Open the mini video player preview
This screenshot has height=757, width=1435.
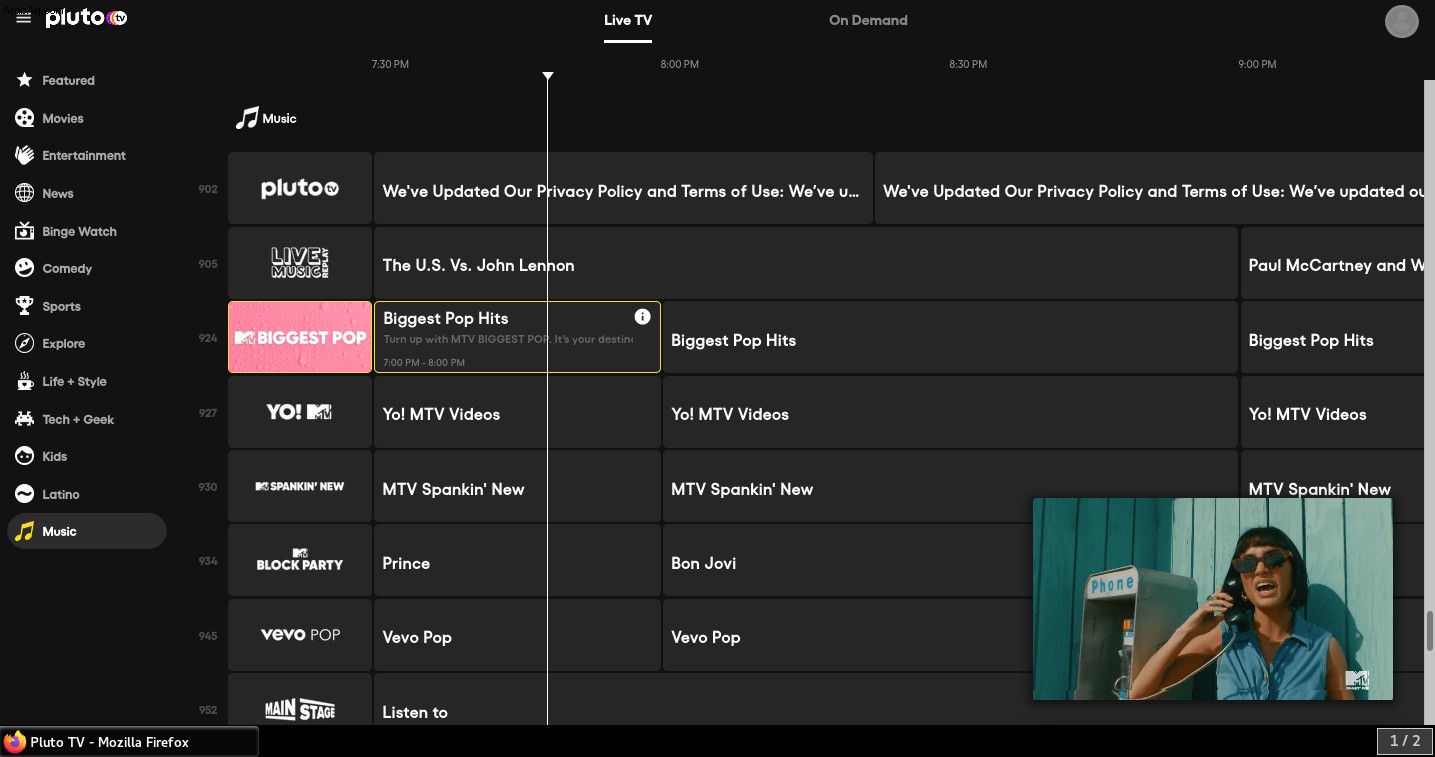(1212, 598)
